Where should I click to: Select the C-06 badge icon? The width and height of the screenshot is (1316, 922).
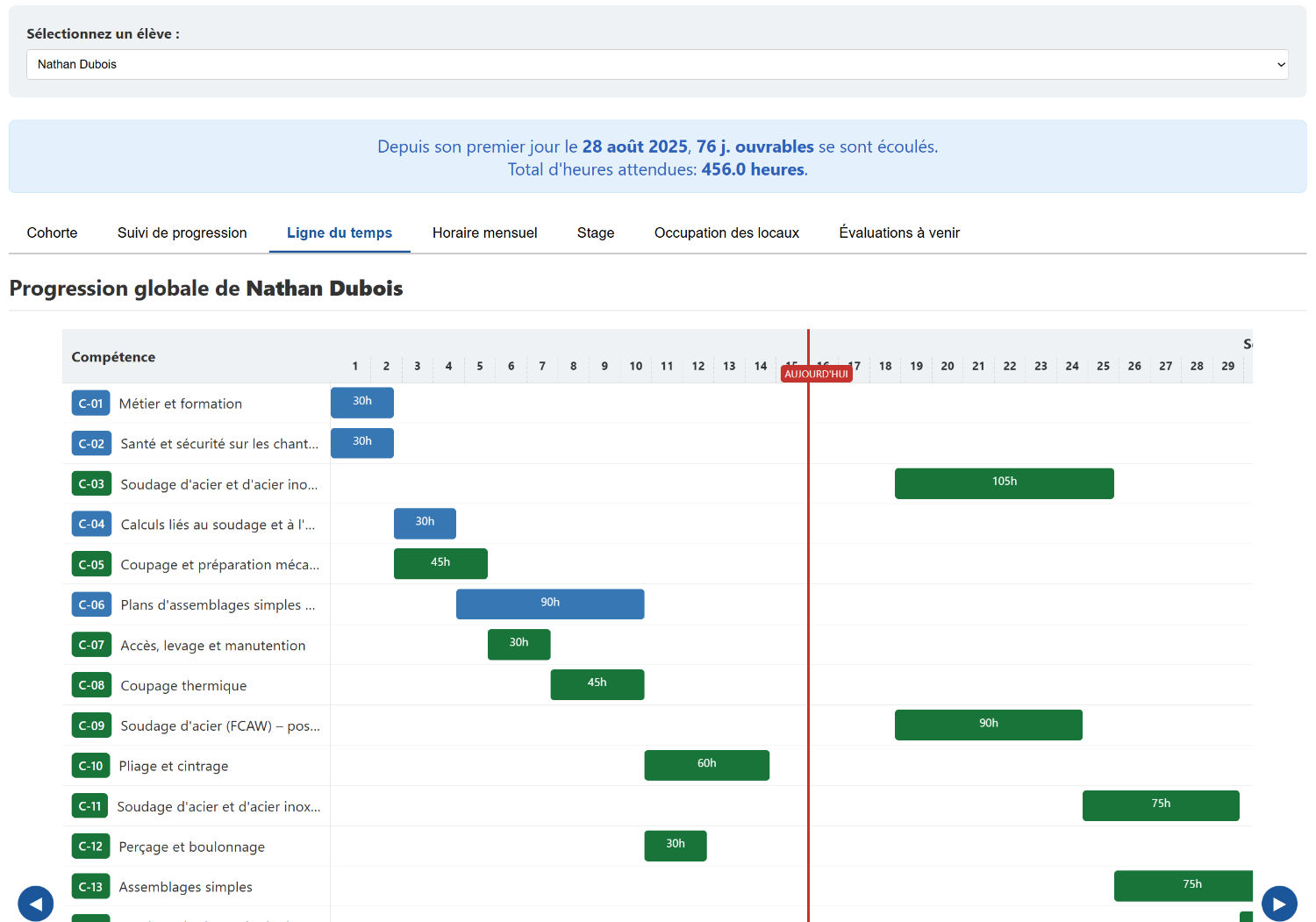pos(91,604)
